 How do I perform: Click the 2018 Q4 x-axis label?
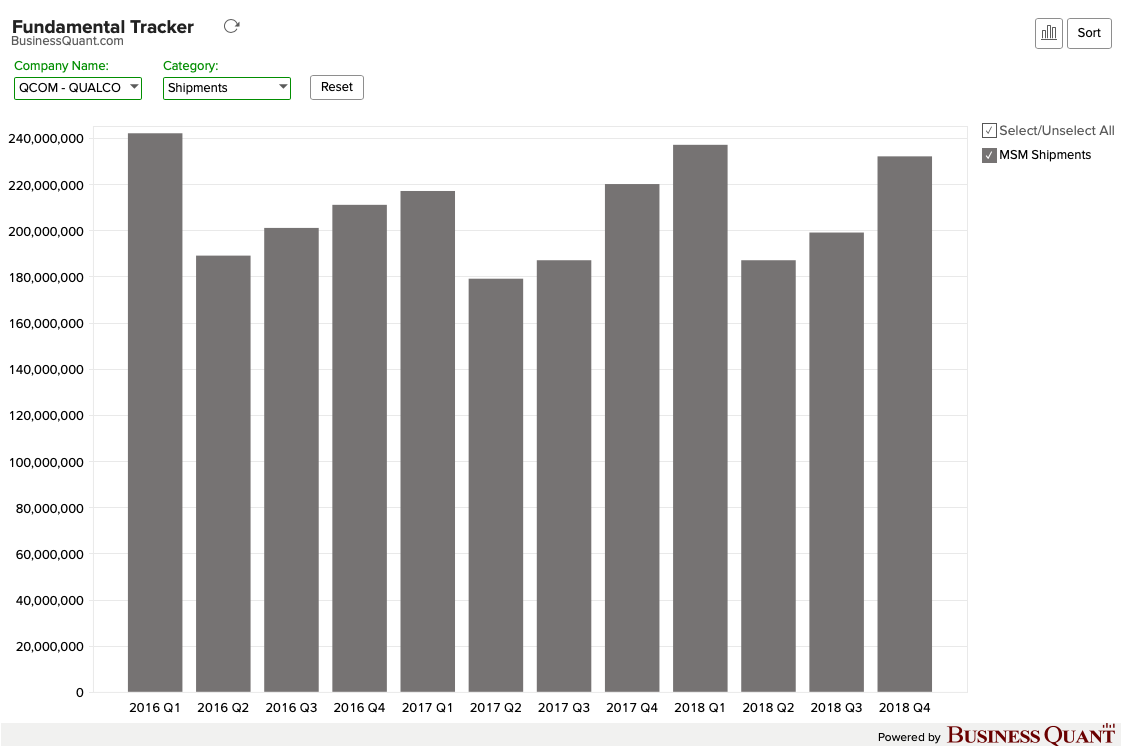[905, 708]
